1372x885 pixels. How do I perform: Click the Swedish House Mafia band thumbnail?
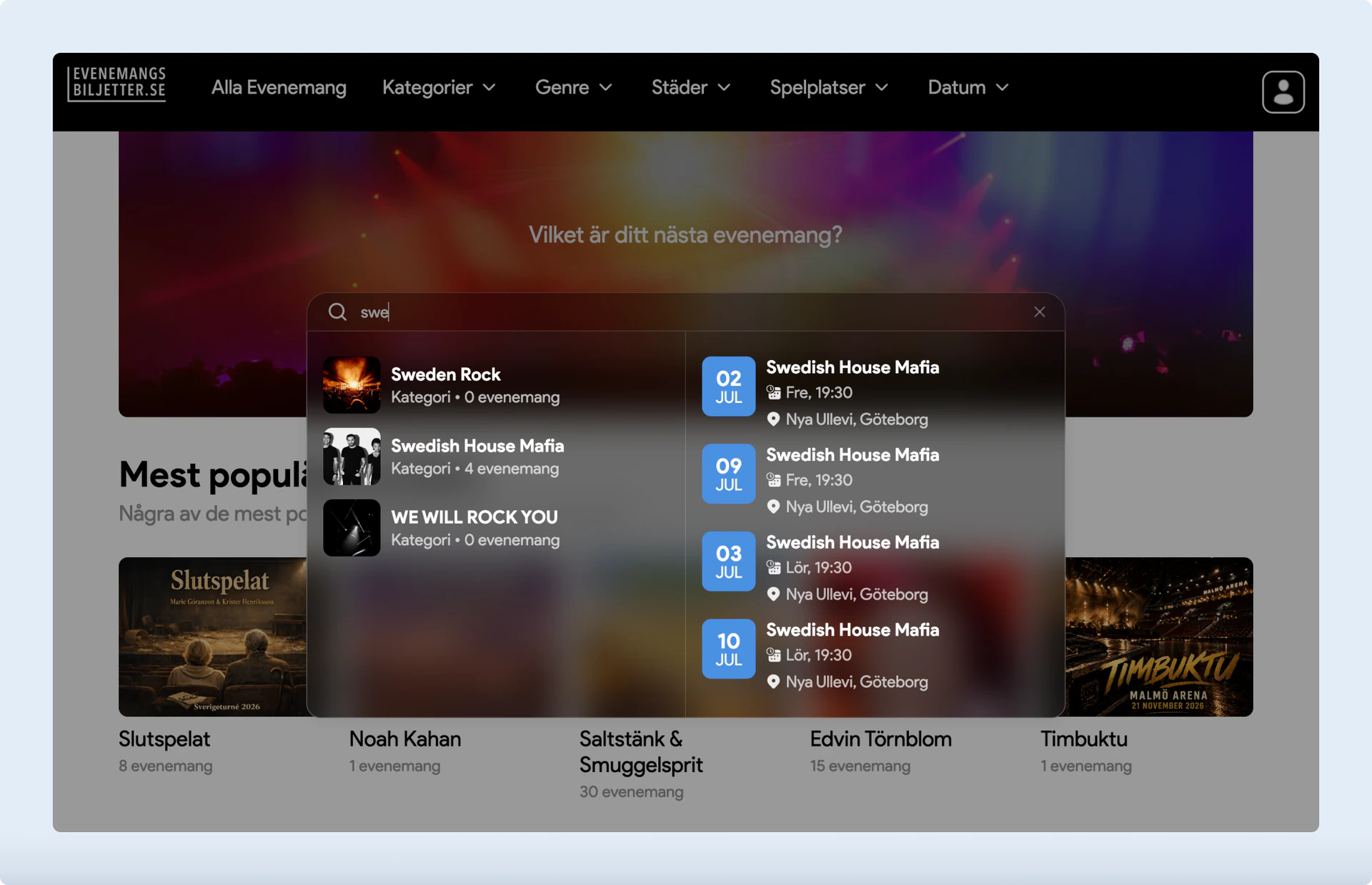click(352, 456)
